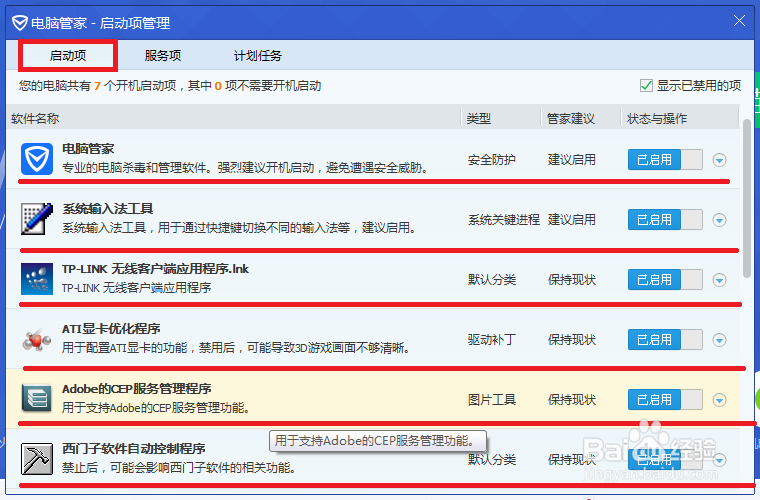Disable TP-LINK 无线客户端 startup switch

pos(665,280)
